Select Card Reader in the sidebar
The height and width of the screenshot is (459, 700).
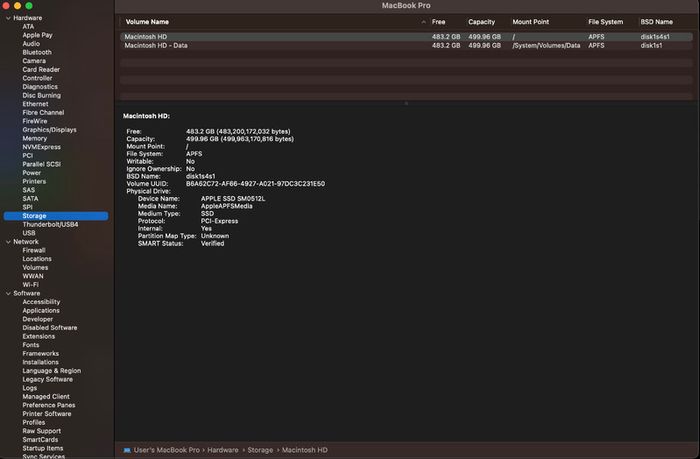(41, 70)
